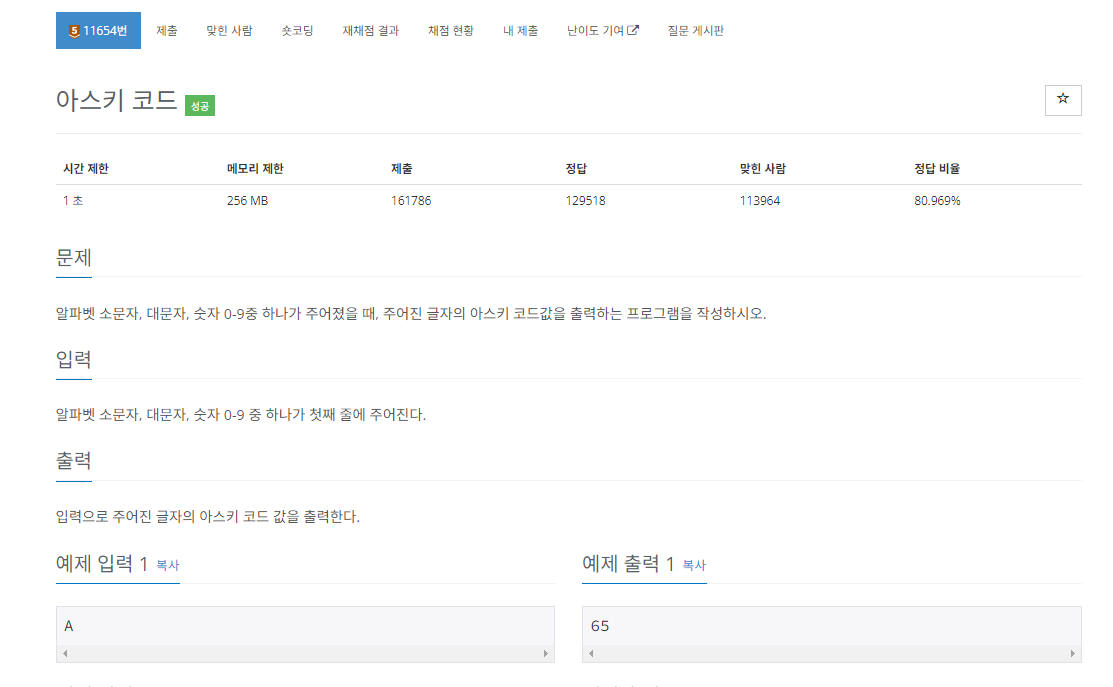Click the right scroll arrow of example input box
This screenshot has height=687, width=1113.
(x=545, y=654)
